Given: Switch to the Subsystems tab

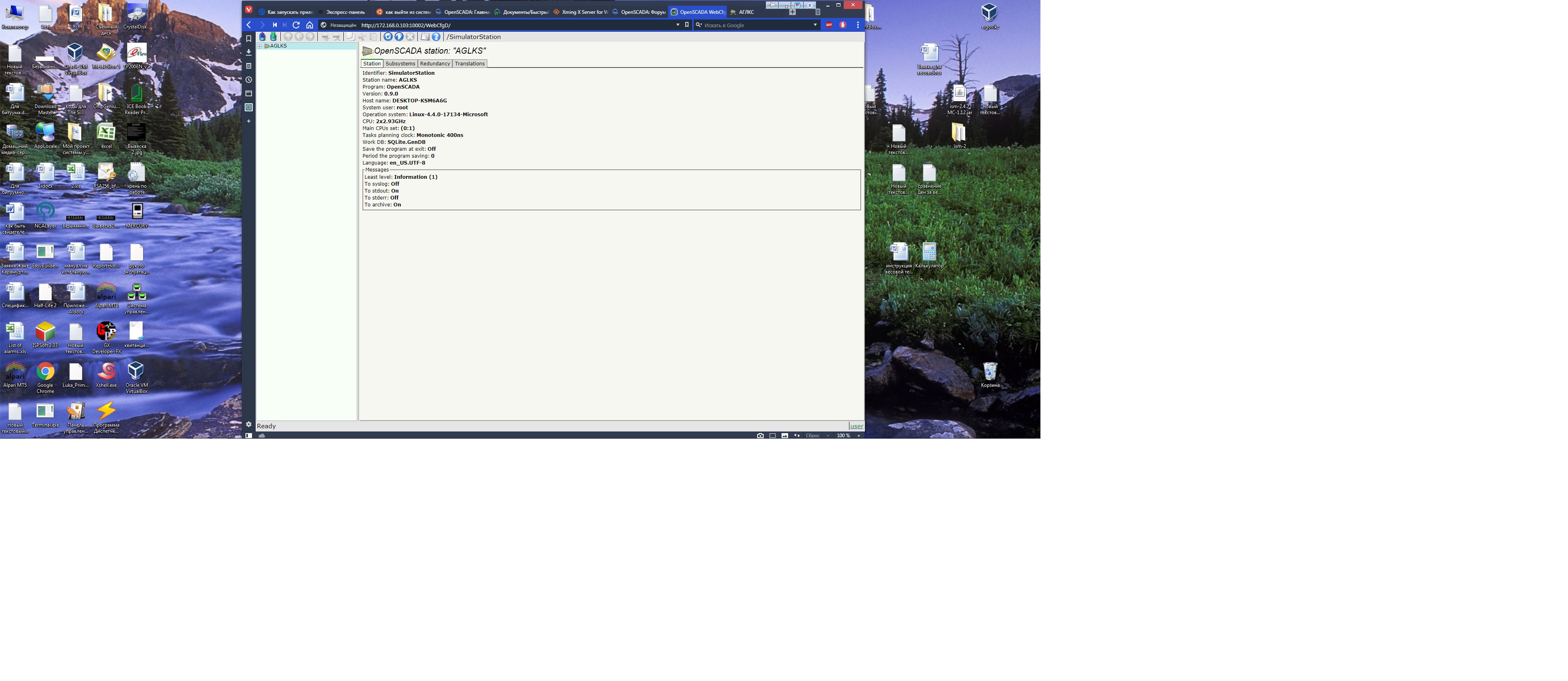Looking at the screenshot, I should tap(400, 64).
